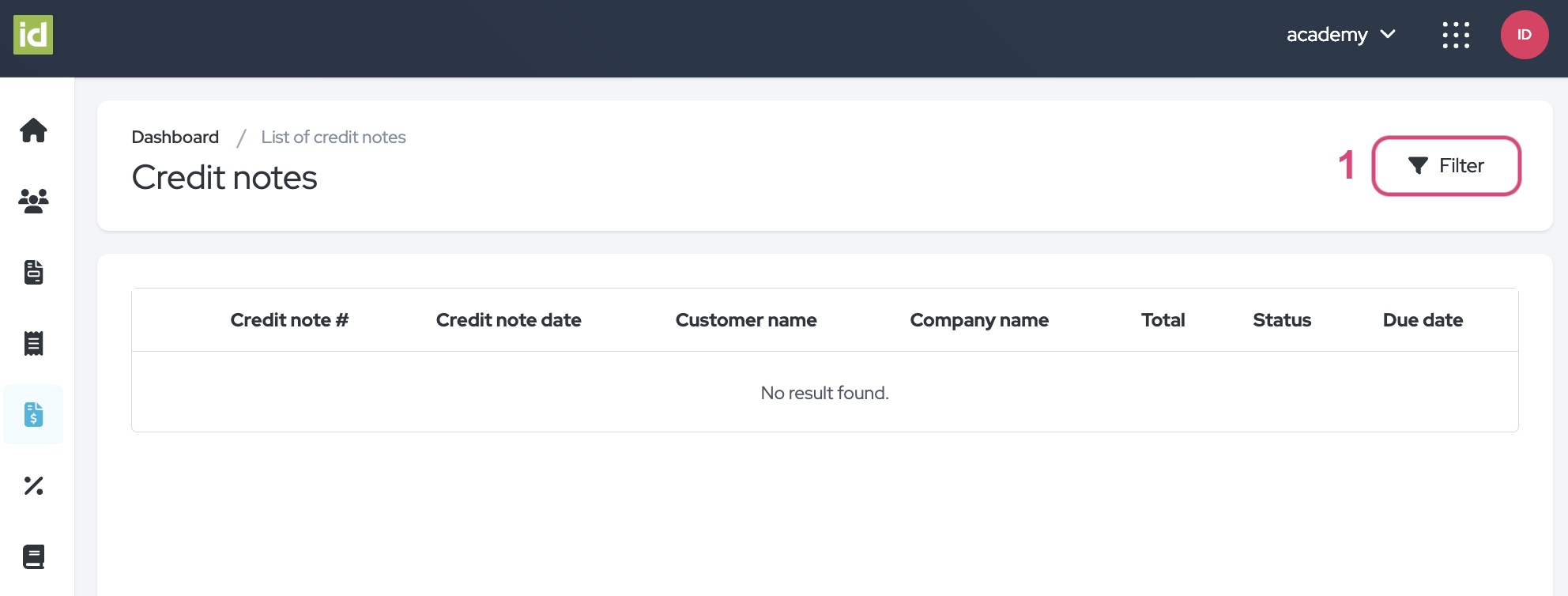Image resolution: width=1568 pixels, height=596 pixels.
Task: Open the apps grid menu
Action: click(1455, 35)
